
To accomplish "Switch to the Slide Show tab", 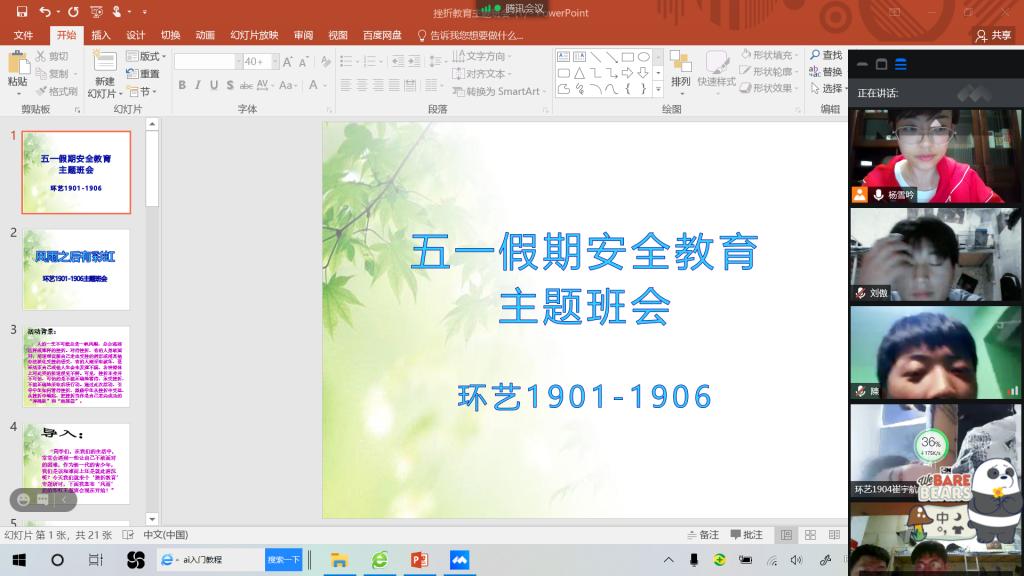I will point(254,35).
